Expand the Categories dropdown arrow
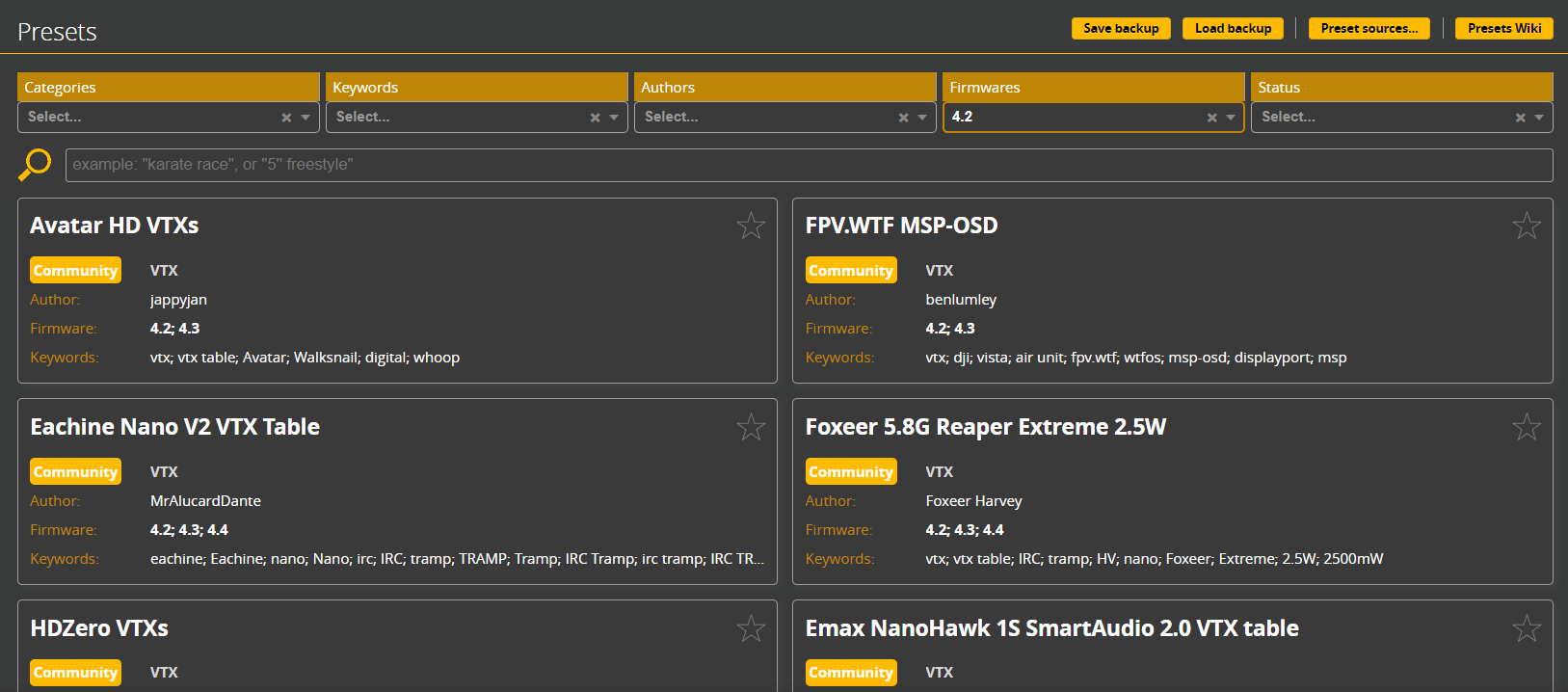The height and width of the screenshot is (692, 1568). pos(306,118)
